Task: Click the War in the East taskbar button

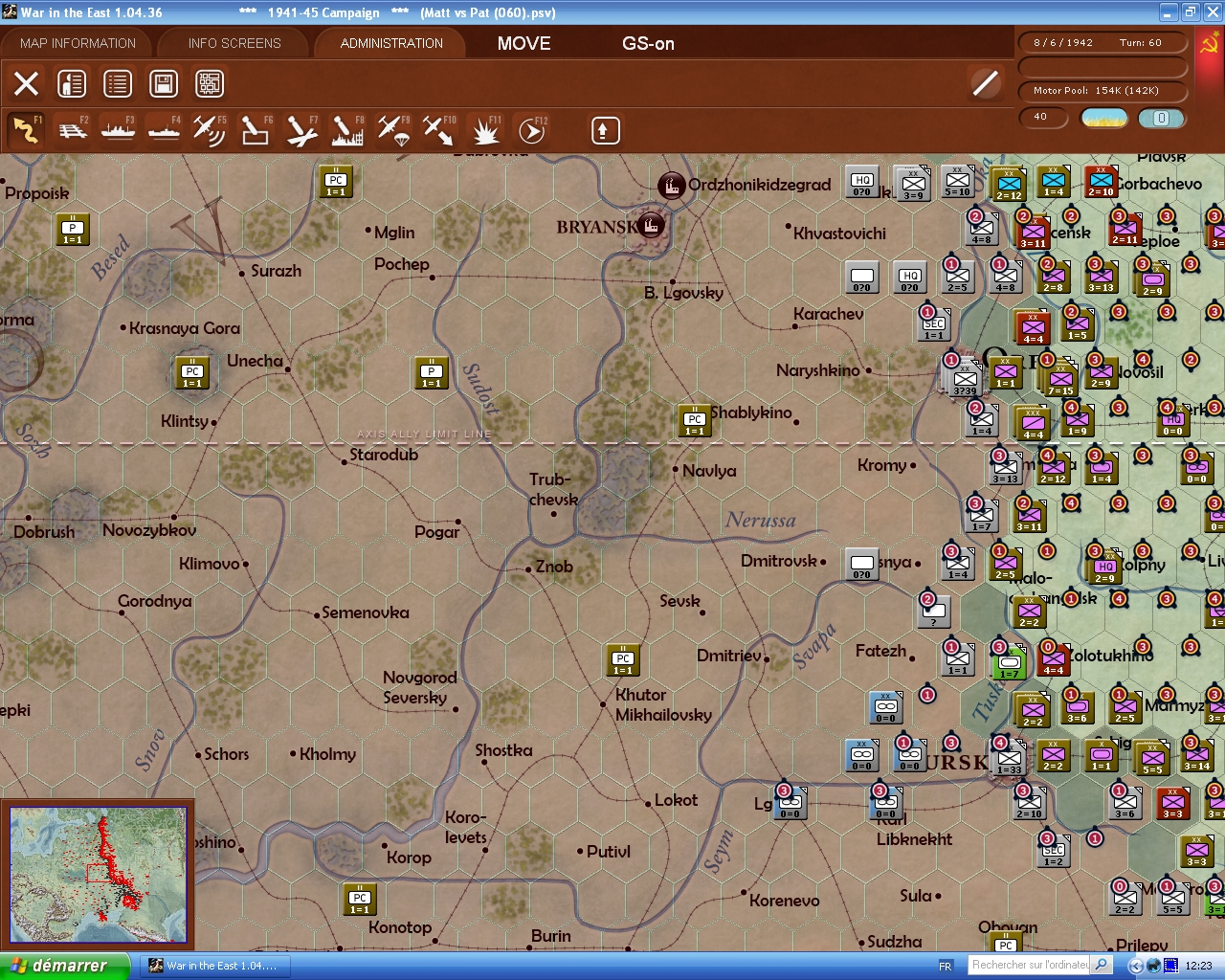Action: tap(216, 966)
